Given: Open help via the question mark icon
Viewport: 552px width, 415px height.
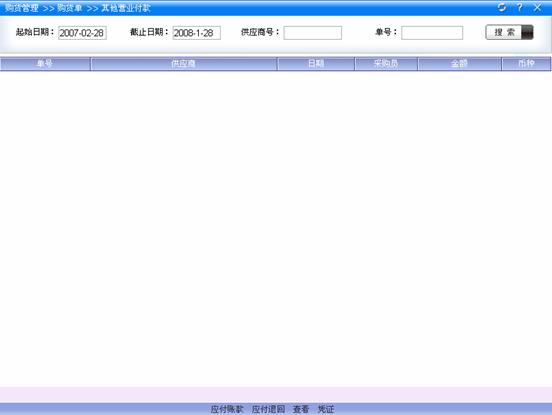Looking at the screenshot, I should tap(519, 7).
